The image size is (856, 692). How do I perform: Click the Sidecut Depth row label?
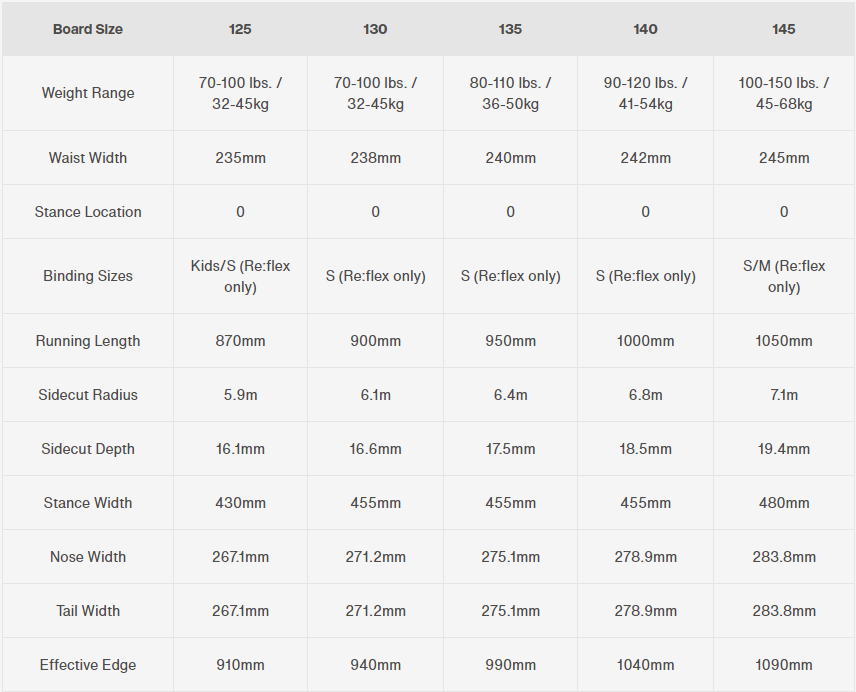88,449
